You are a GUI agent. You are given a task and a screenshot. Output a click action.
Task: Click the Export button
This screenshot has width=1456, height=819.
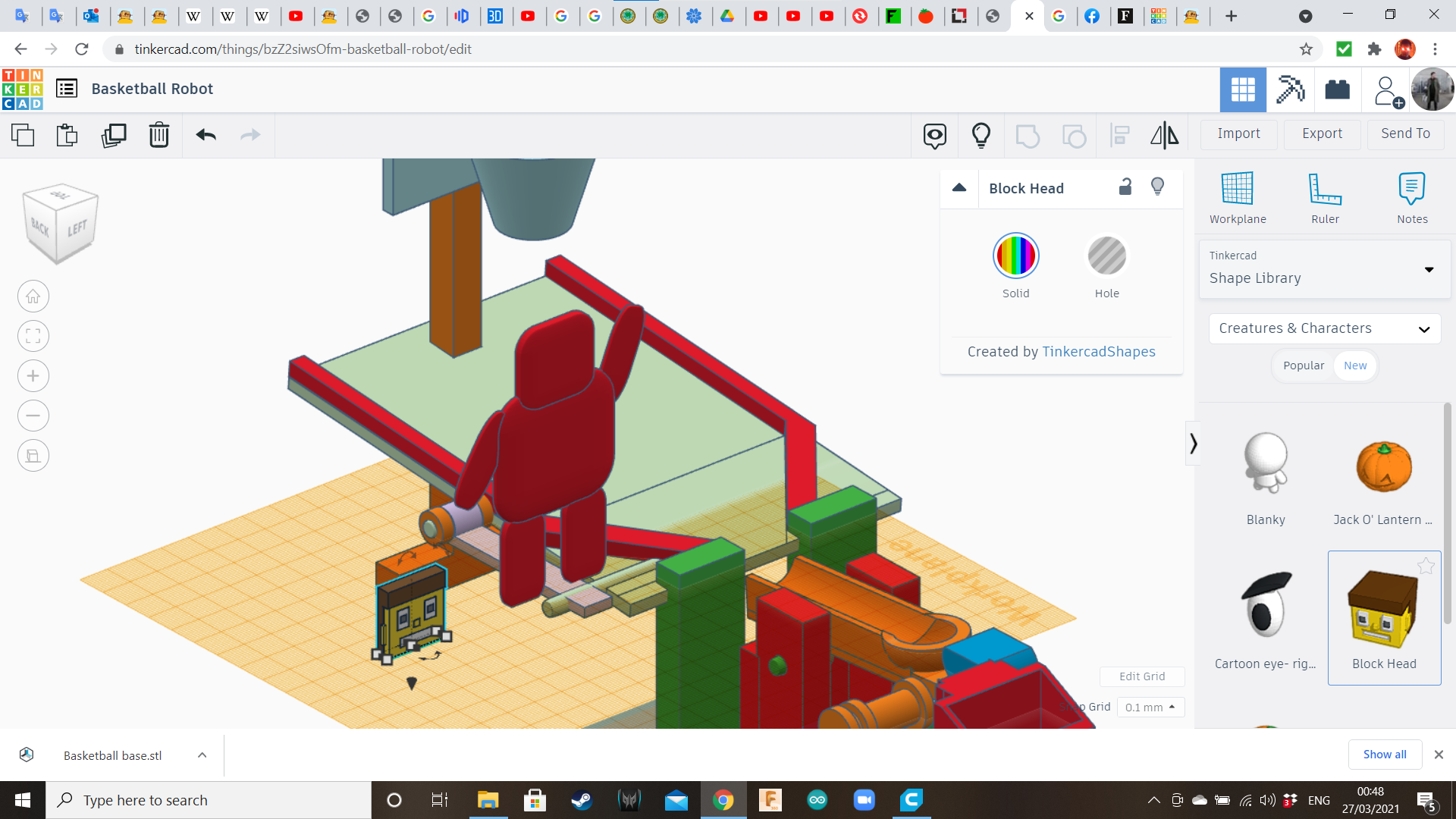coord(1322,133)
